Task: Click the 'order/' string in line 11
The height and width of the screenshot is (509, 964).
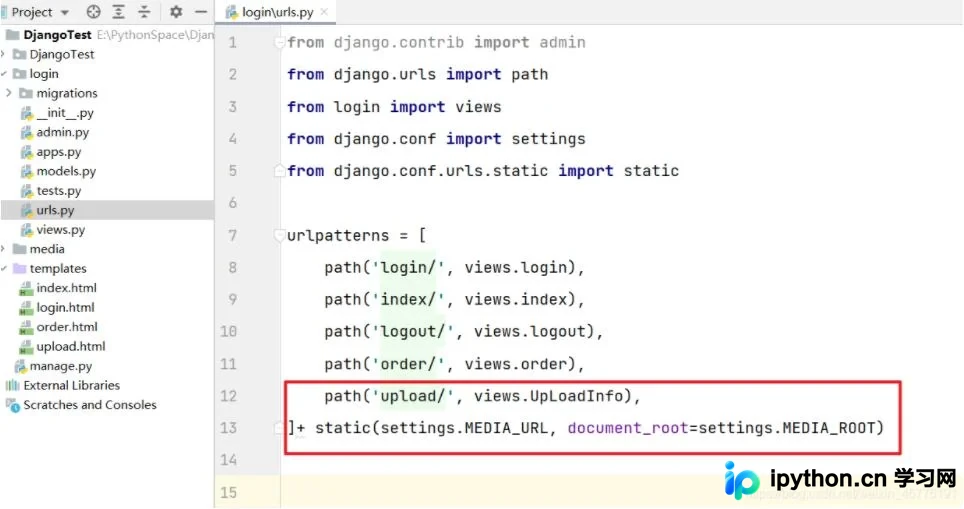Action: 408,364
